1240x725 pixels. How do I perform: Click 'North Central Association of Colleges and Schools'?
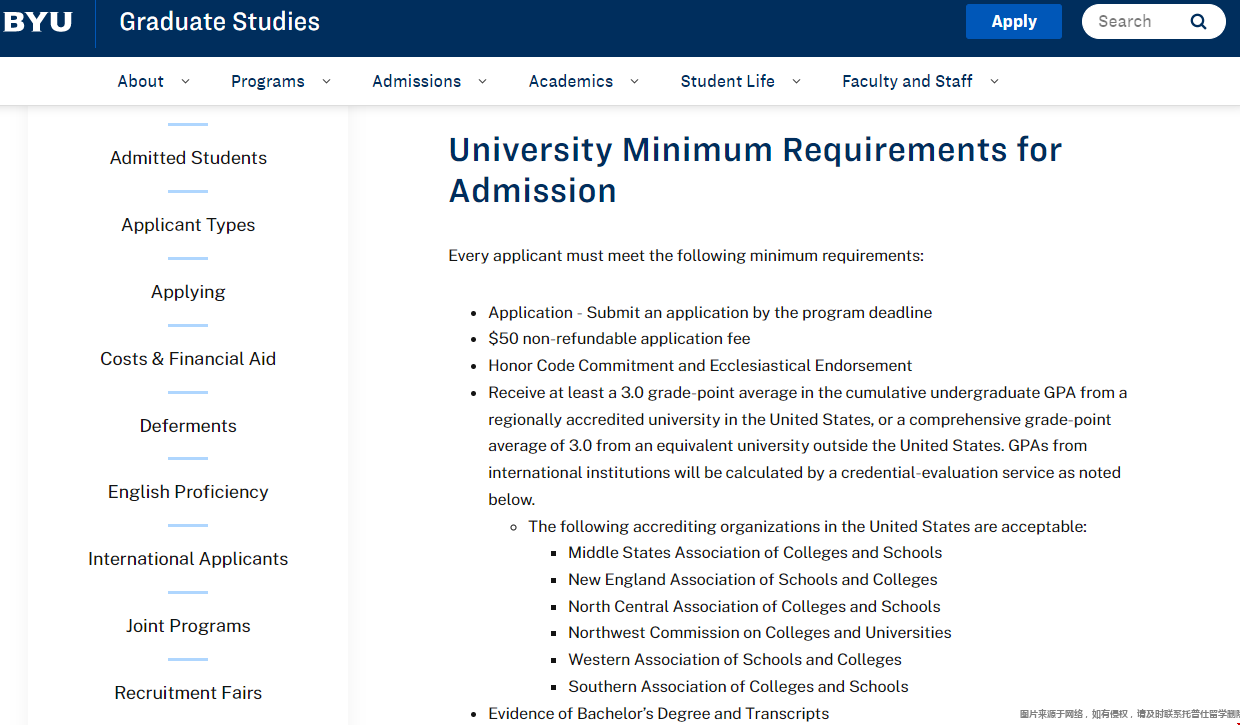(x=754, y=607)
